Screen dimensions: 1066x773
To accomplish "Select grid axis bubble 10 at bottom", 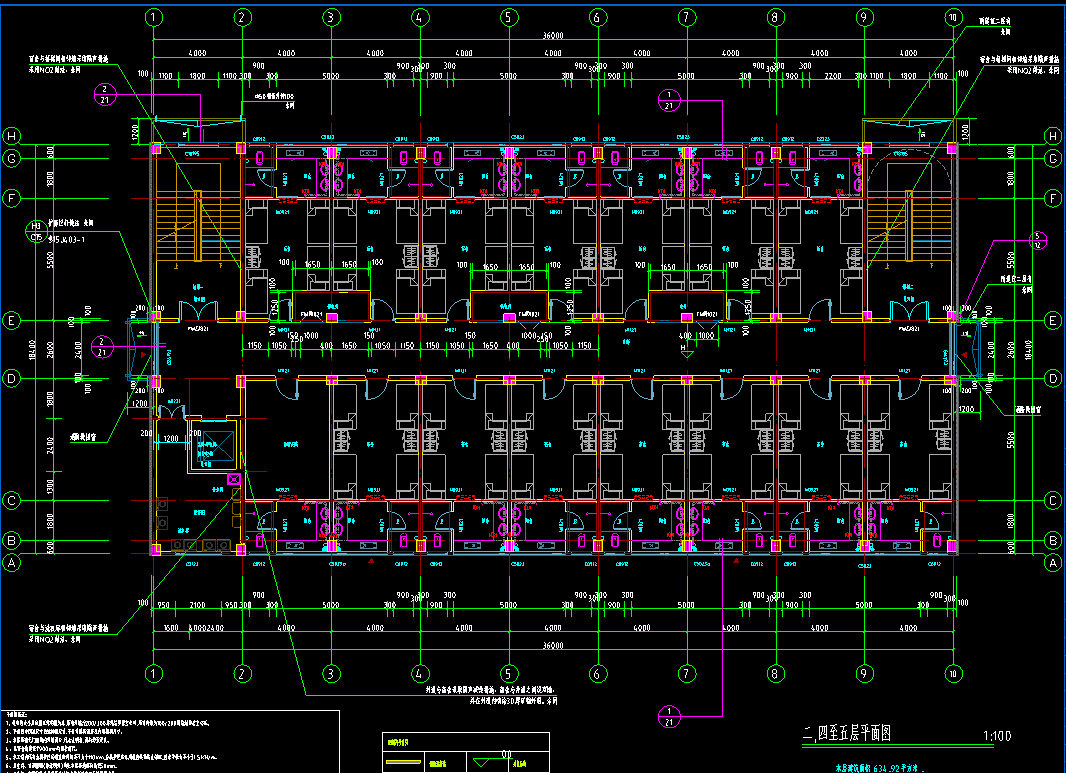I will pos(951,673).
